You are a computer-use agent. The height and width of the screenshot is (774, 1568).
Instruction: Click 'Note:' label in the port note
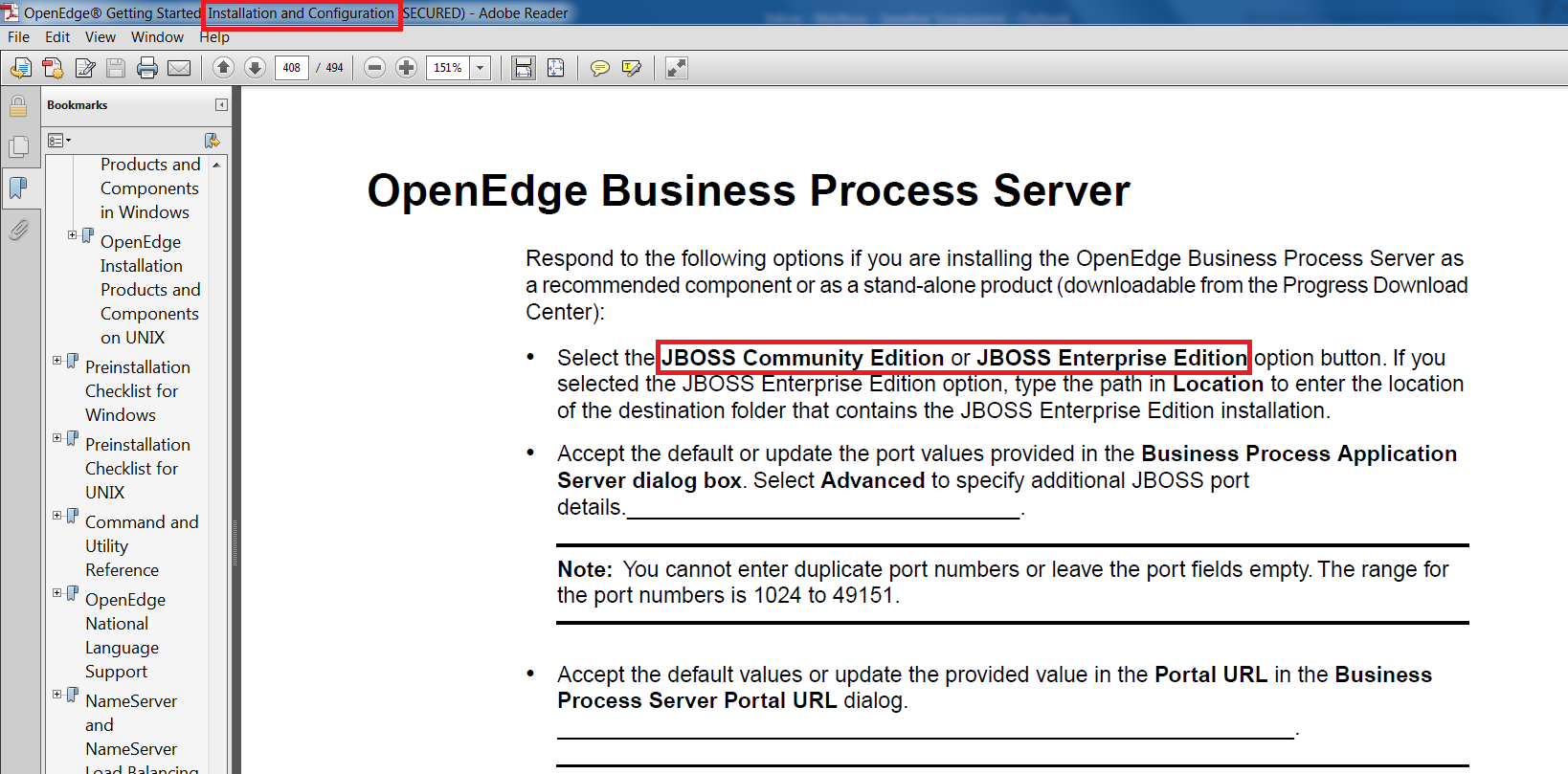(x=585, y=569)
